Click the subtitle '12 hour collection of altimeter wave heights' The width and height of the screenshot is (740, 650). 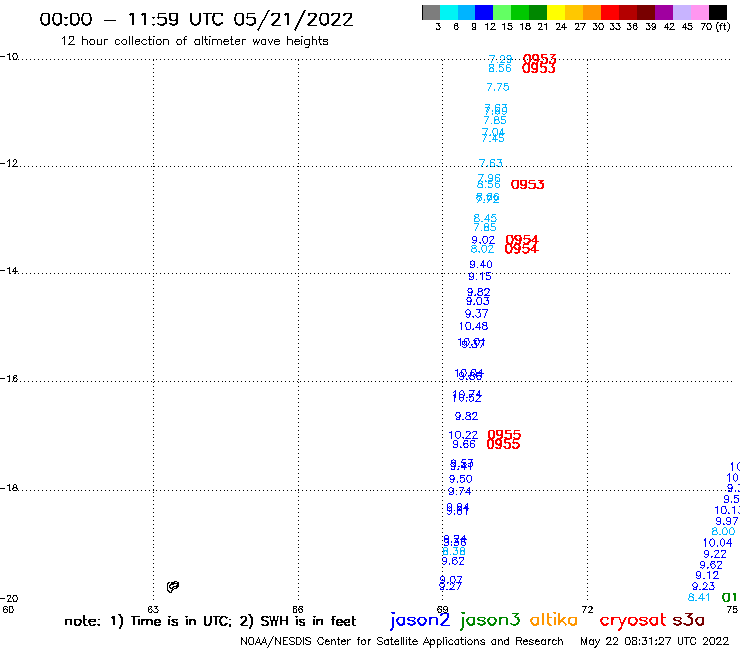[194, 41]
